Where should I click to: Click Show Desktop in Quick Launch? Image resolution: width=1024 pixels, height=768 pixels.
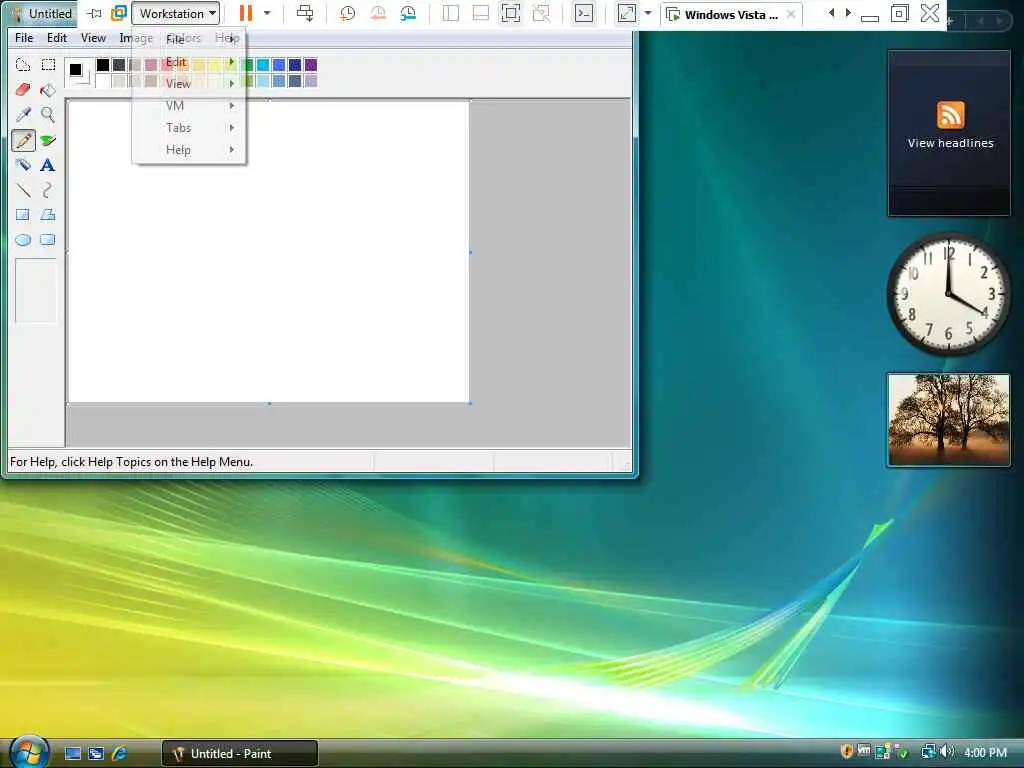(x=72, y=754)
